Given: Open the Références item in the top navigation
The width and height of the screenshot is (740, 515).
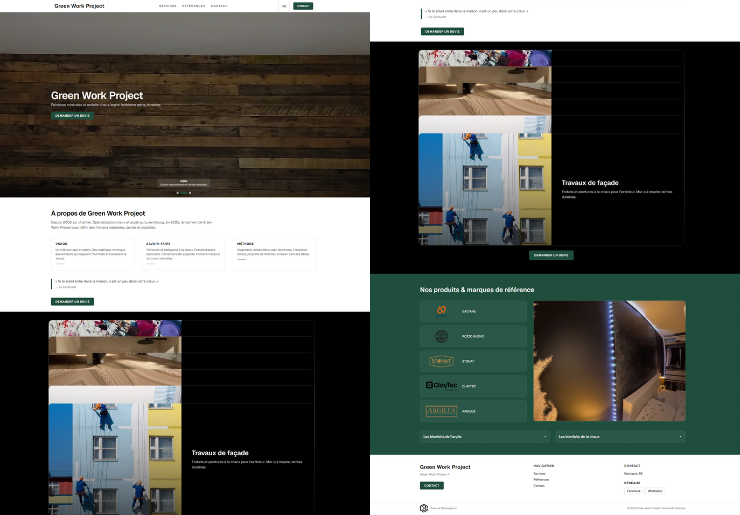Looking at the screenshot, I should click(193, 6).
